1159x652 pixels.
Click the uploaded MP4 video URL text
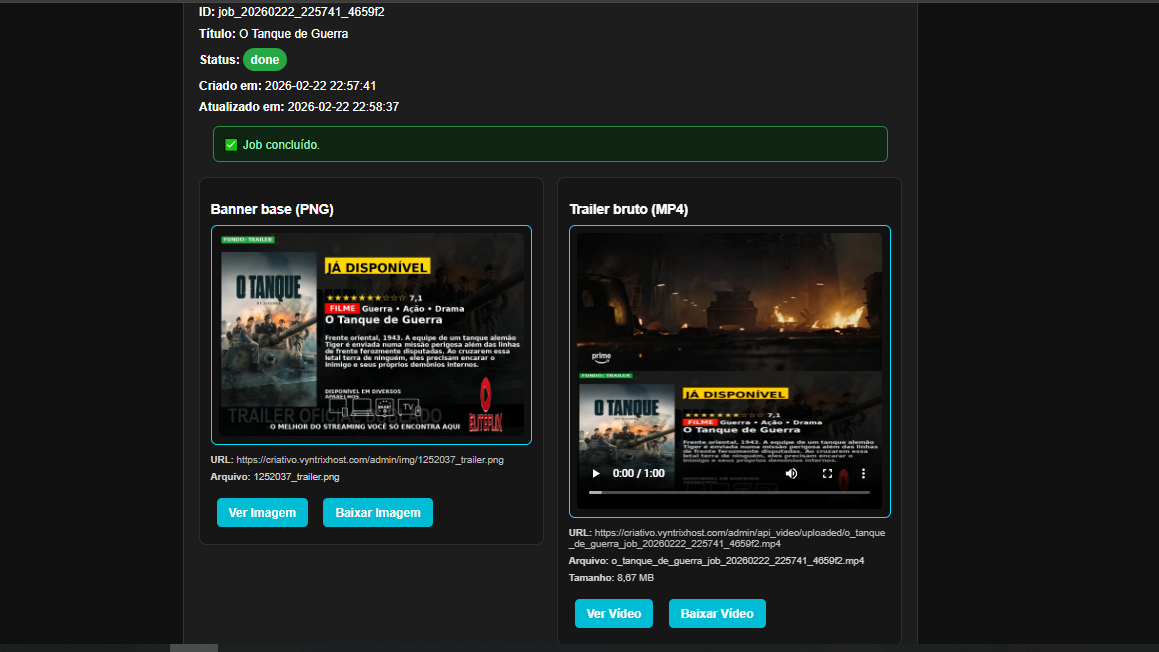(x=727, y=538)
